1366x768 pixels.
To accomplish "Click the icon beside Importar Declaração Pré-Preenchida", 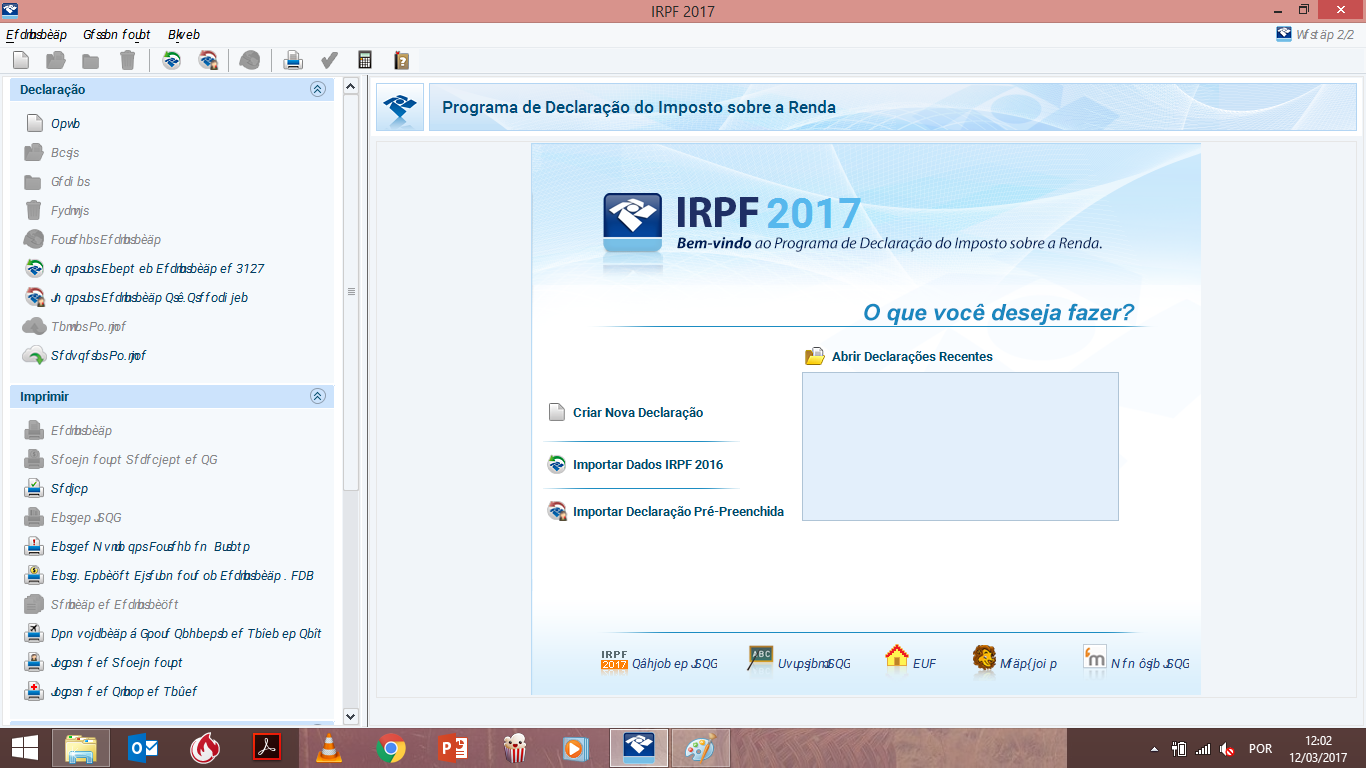I will pos(557,511).
